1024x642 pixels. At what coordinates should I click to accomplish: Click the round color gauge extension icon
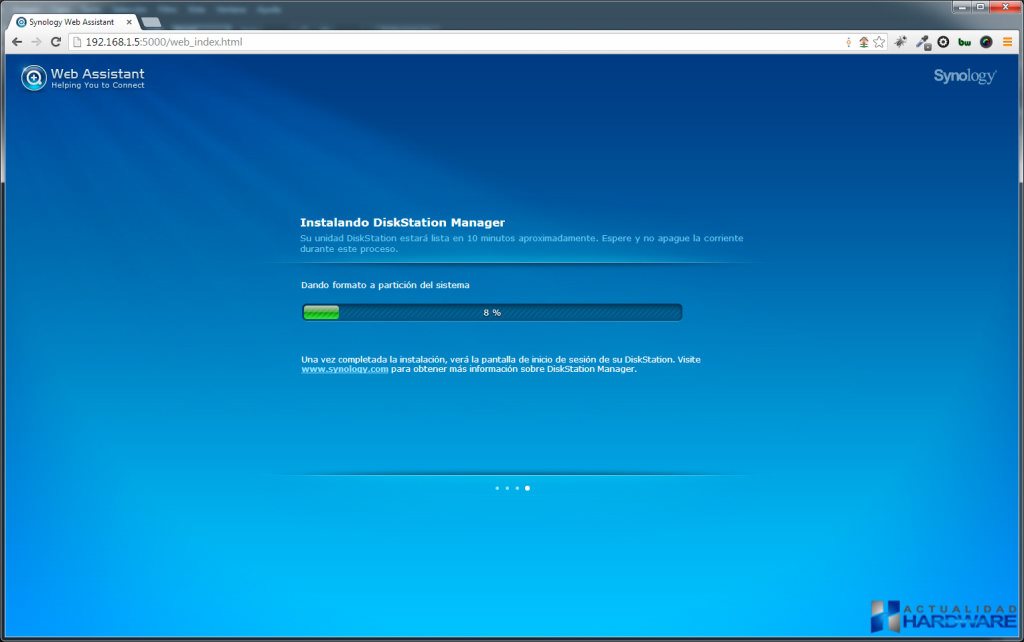coord(986,42)
